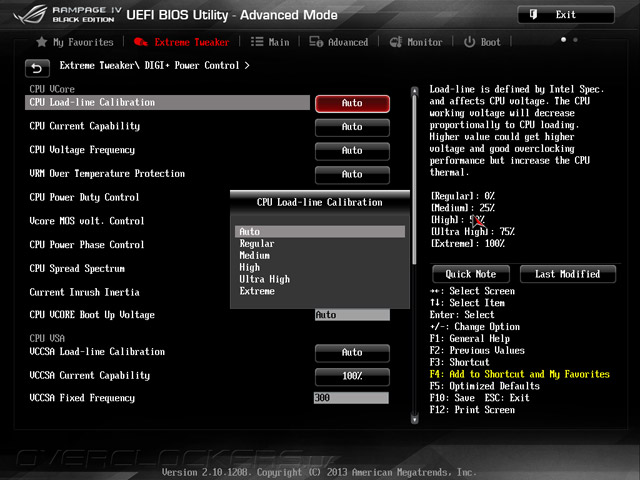This screenshot has width=640, height=480.
Task: Select VCCSA Current Capability label
Action: click(x=89, y=375)
